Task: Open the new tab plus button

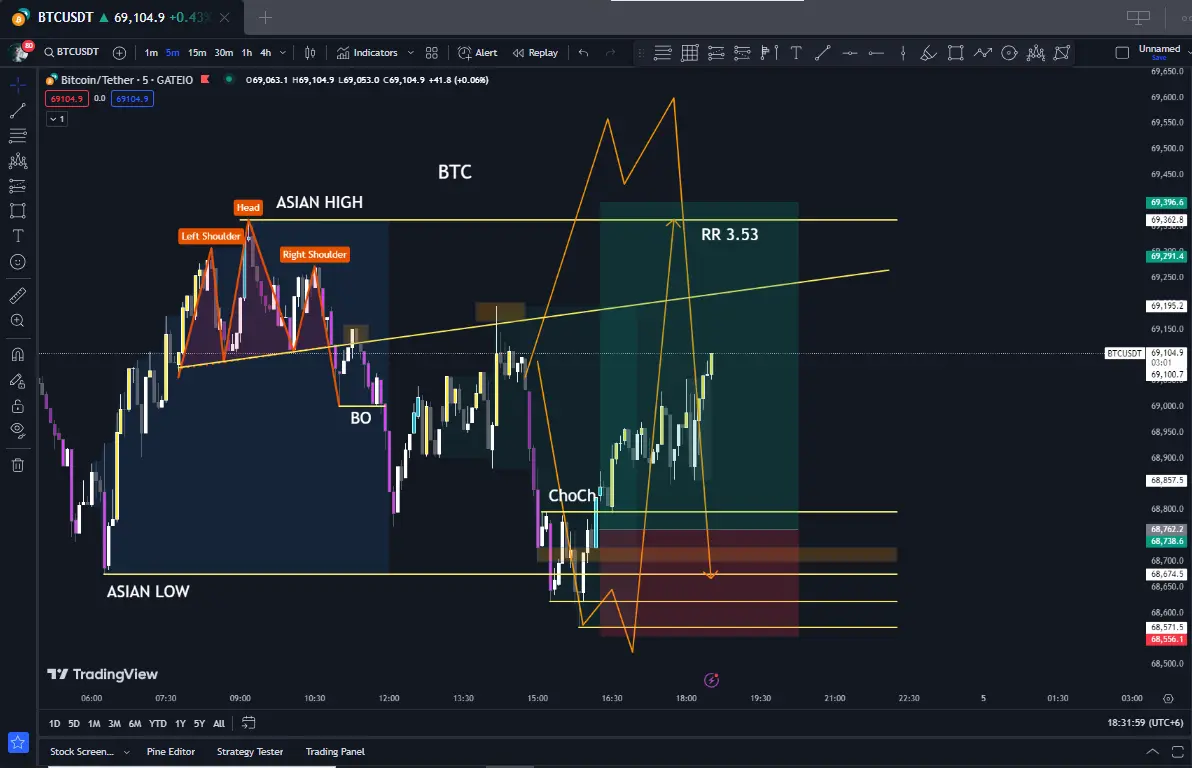Action: click(265, 17)
